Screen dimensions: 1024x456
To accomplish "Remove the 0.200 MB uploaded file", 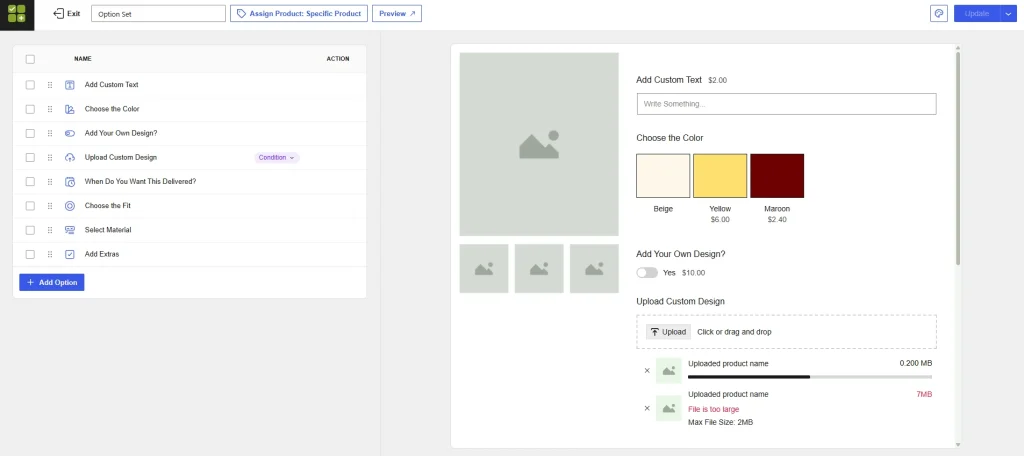I will 647,370.
